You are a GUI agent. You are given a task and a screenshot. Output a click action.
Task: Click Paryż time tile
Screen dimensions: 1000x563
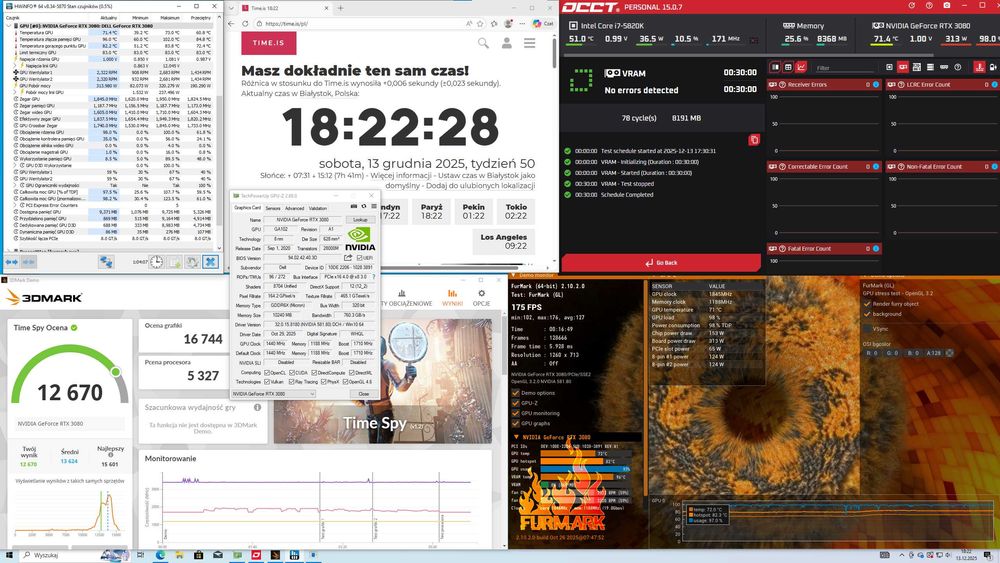coord(431,211)
